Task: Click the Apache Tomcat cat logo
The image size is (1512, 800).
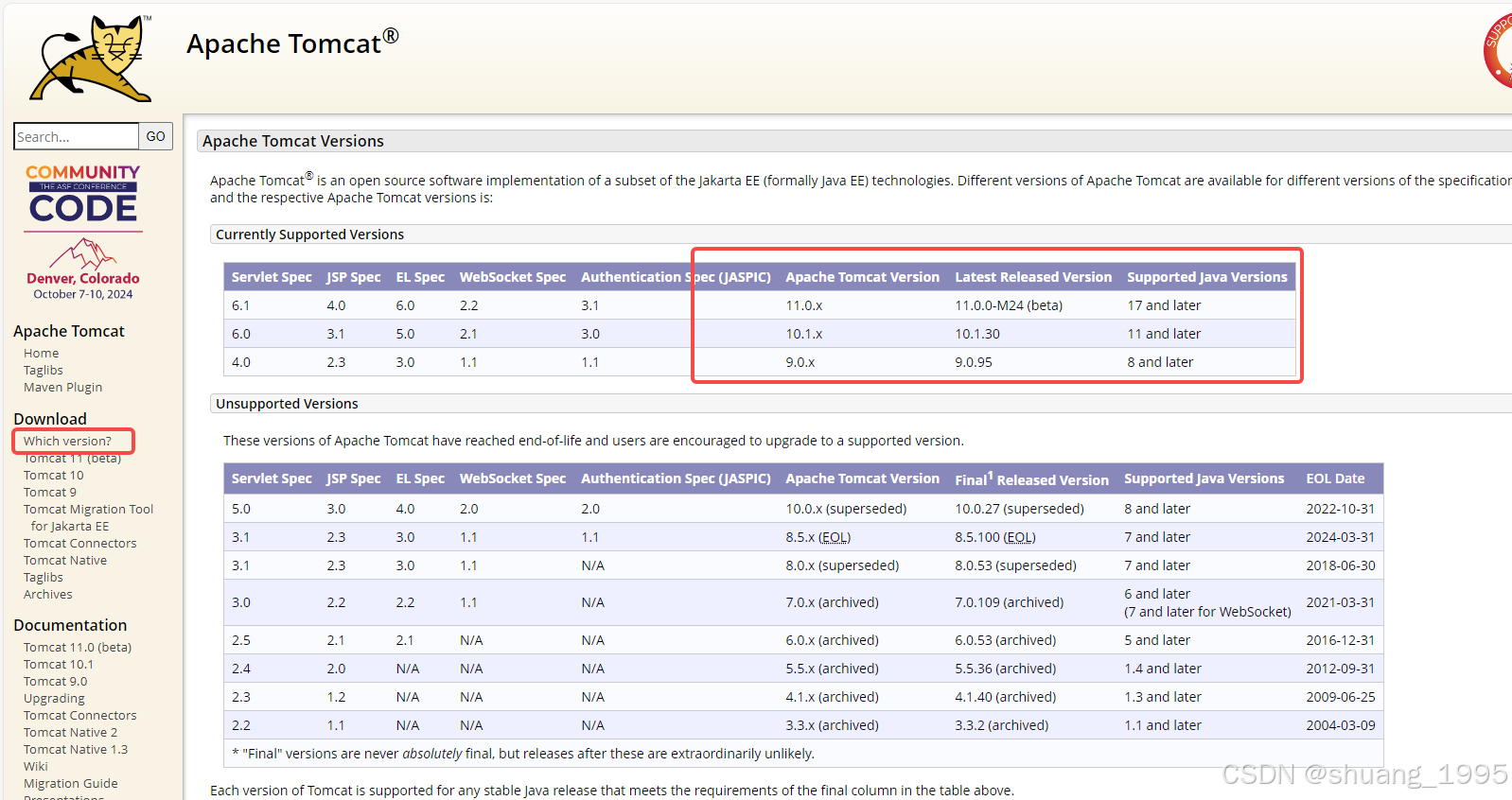Action: [x=91, y=58]
